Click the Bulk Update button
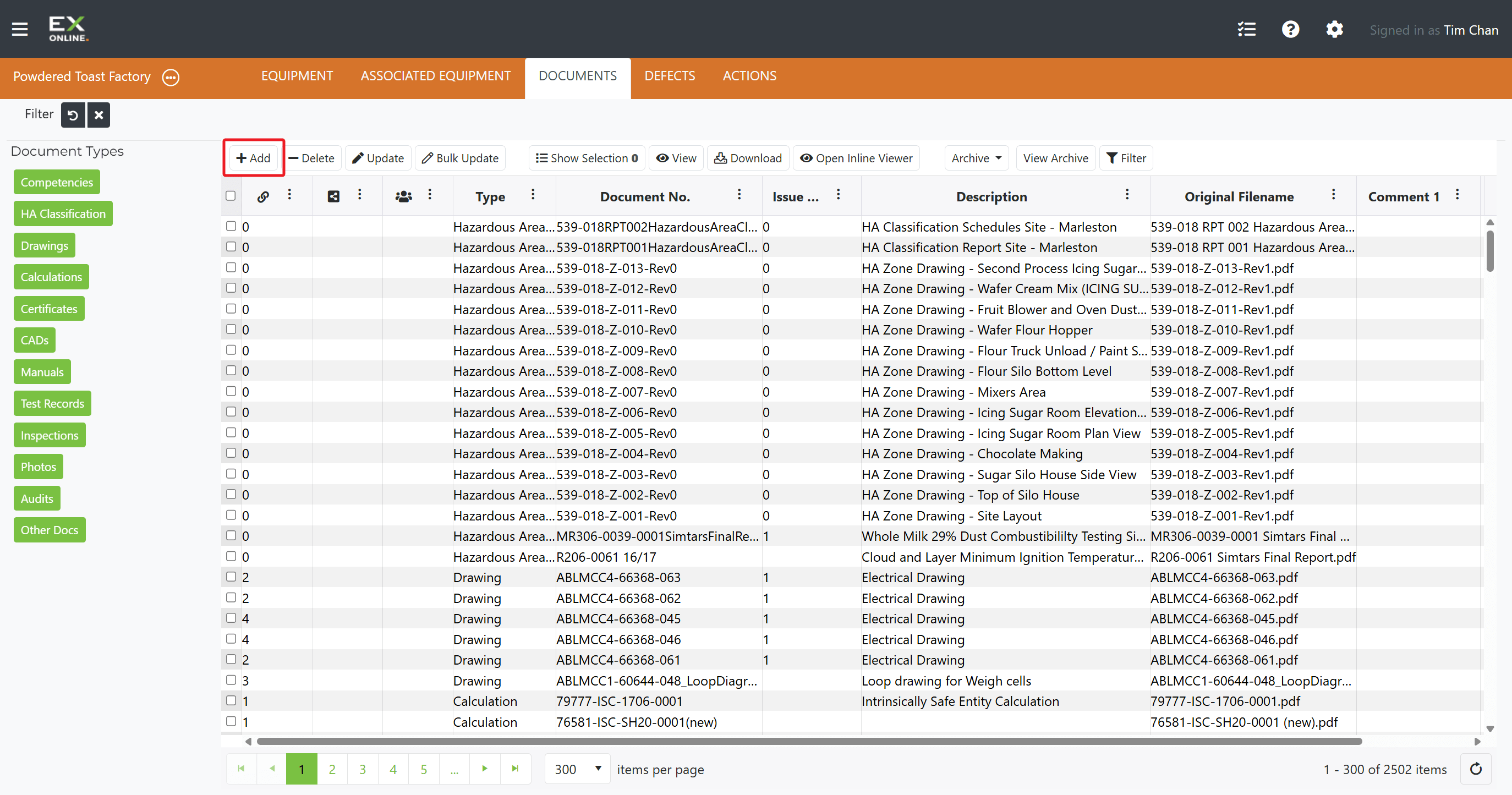Screen dimensions: 1512x795 460,158
